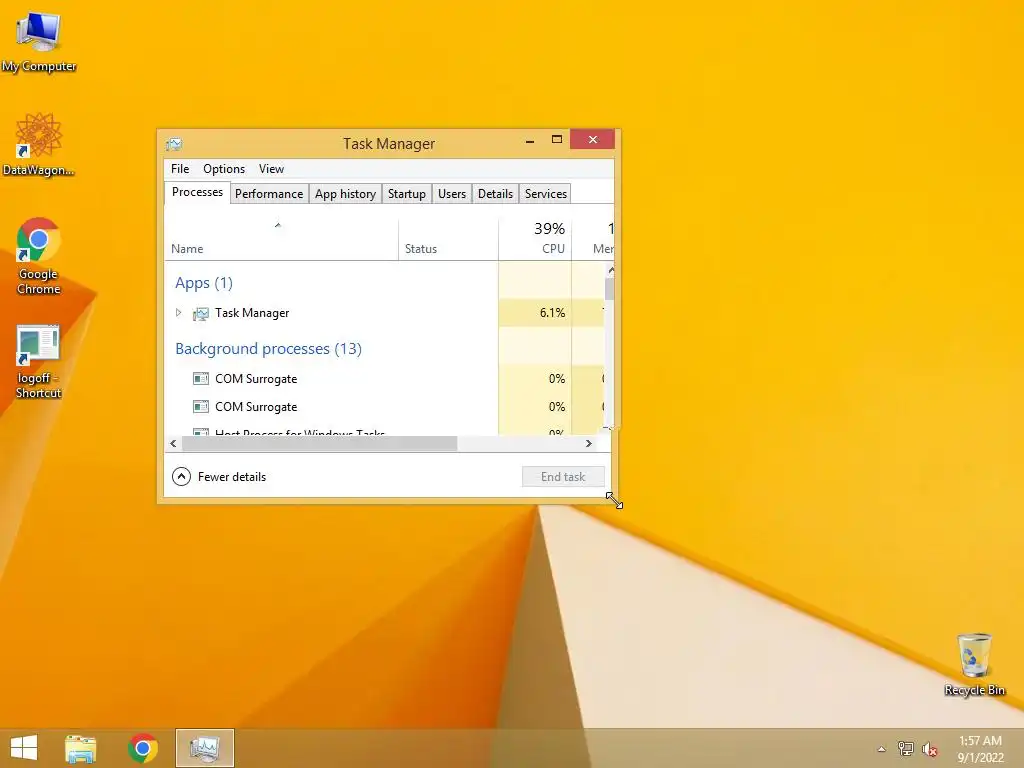Image resolution: width=1024 pixels, height=768 pixels.
Task: Open the clock showing 1:57 AM
Action: pyautogui.click(x=980, y=749)
